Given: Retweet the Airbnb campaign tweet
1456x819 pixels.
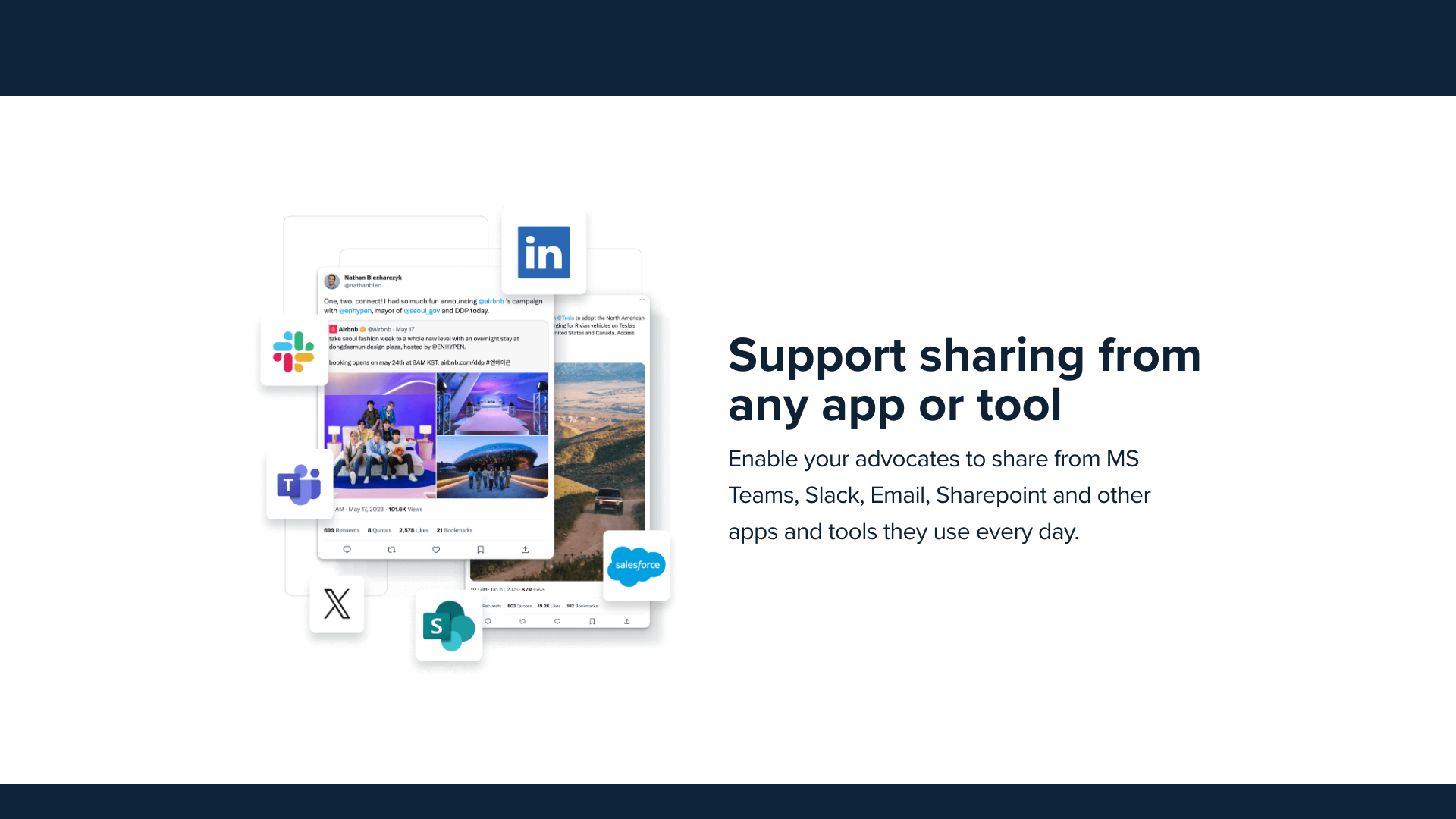Looking at the screenshot, I should 391,549.
